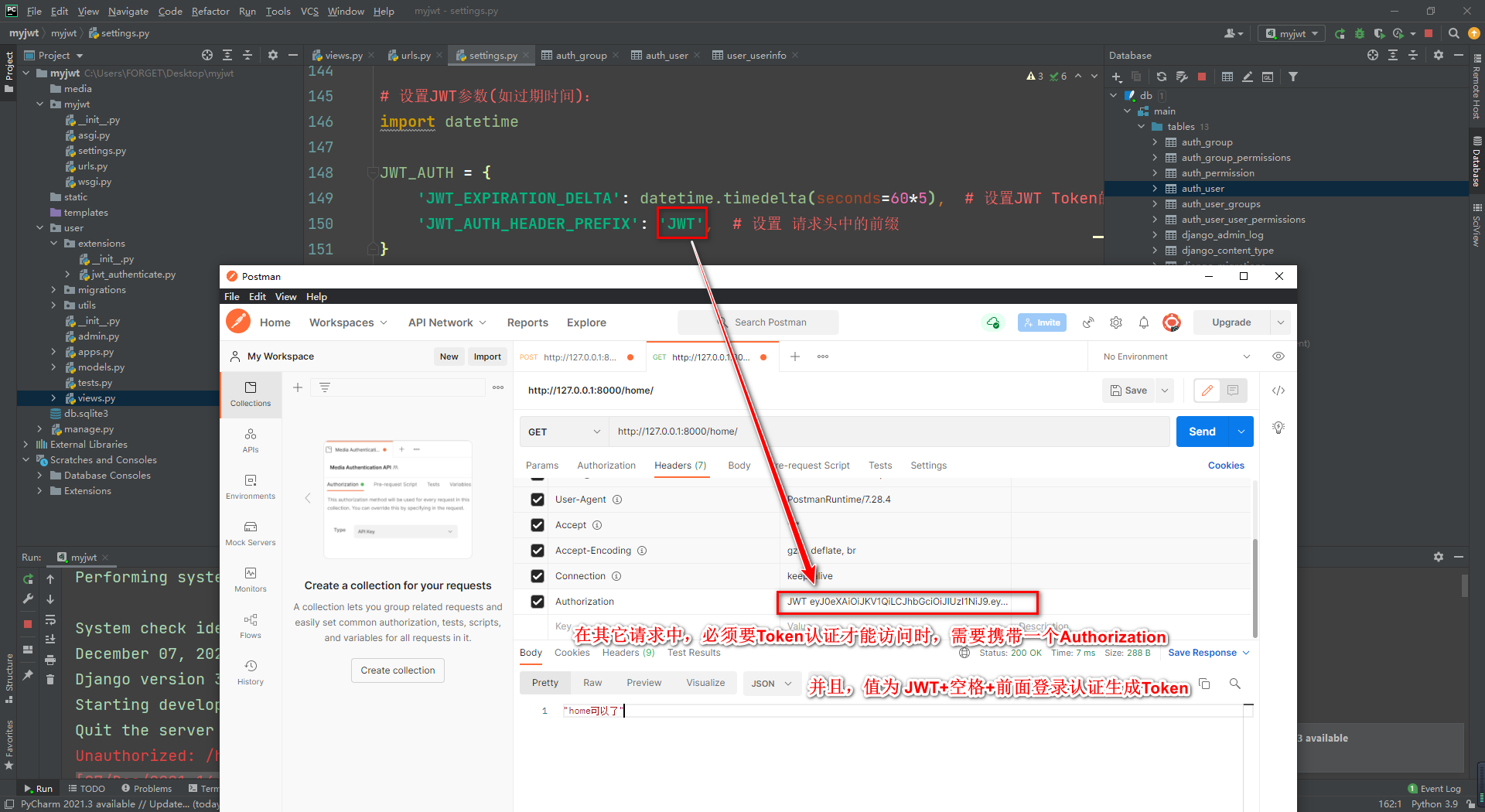Uncheck the Accept-Encoding header
The width and height of the screenshot is (1485, 812).
coord(538,551)
